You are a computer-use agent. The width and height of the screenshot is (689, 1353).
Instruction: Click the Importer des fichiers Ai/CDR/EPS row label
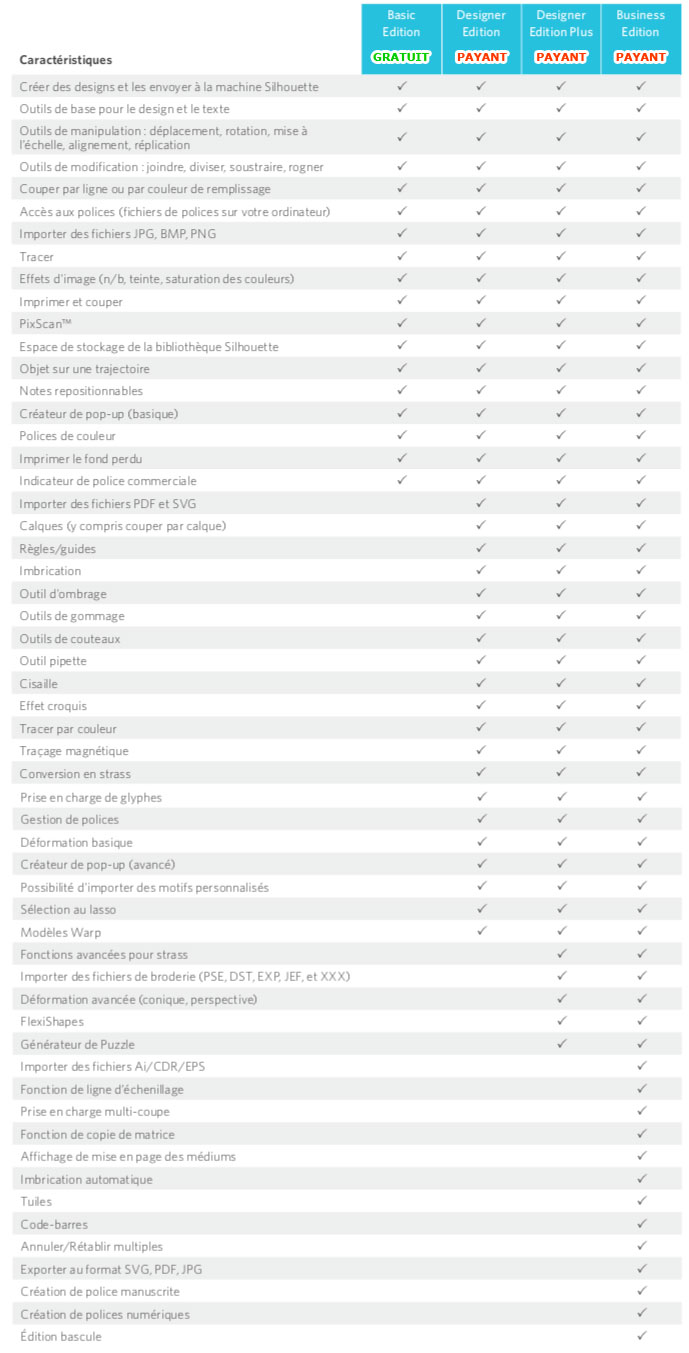tap(113, 1066)
